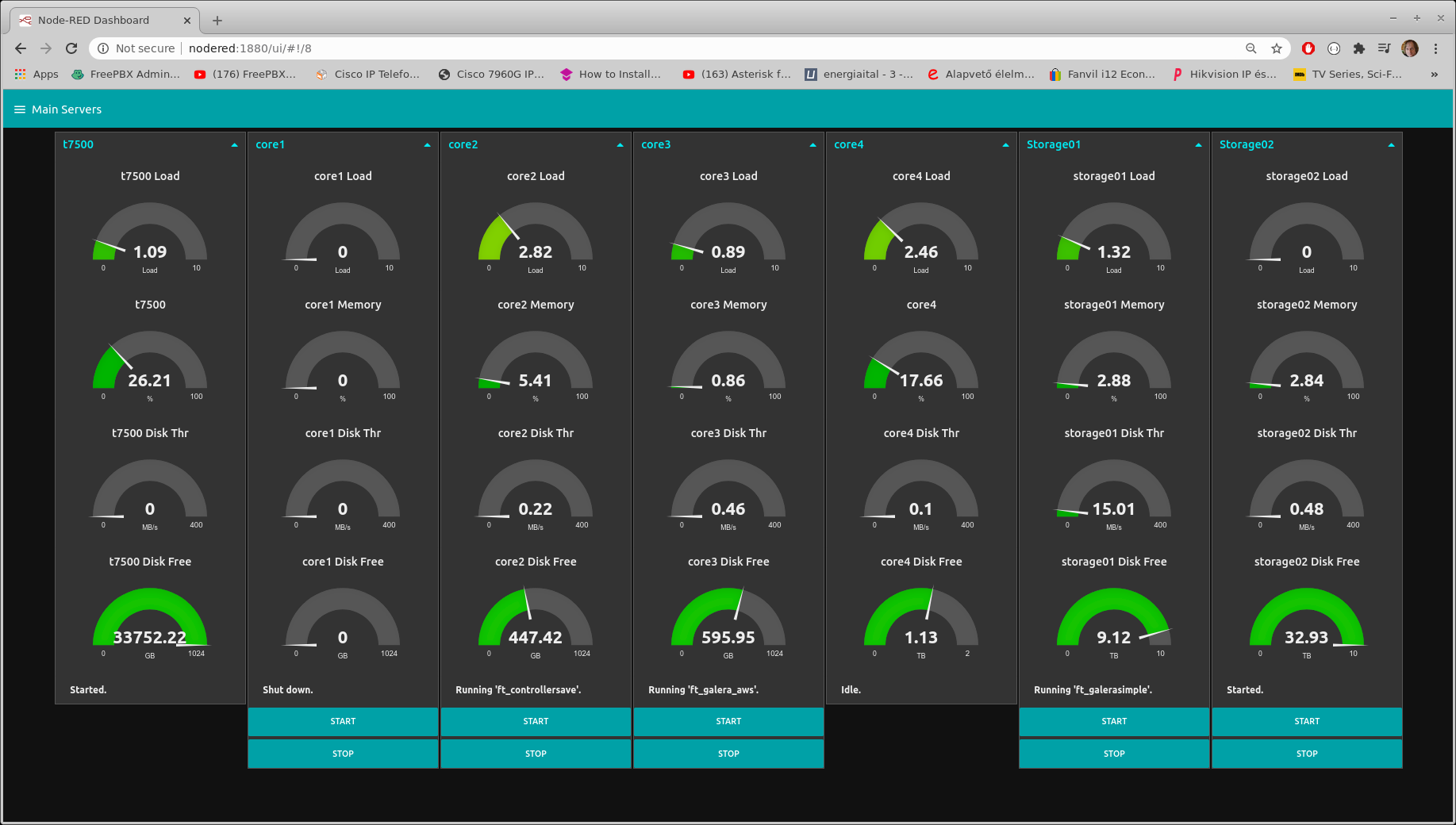Viewport: 1456px width, 825px height.
Task: Collapse the Storage02 group
Action: 1391,145
